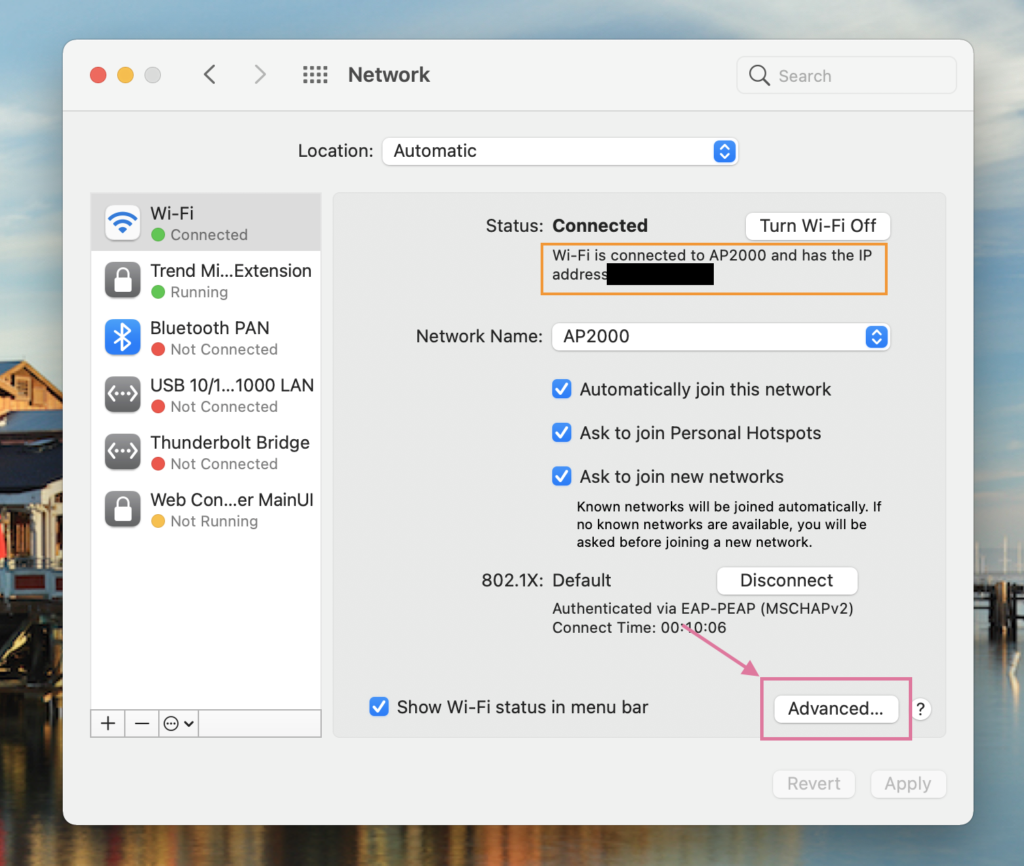Click the Thunderbolt Bridge service icon
1024x866 pixels.
123,452
